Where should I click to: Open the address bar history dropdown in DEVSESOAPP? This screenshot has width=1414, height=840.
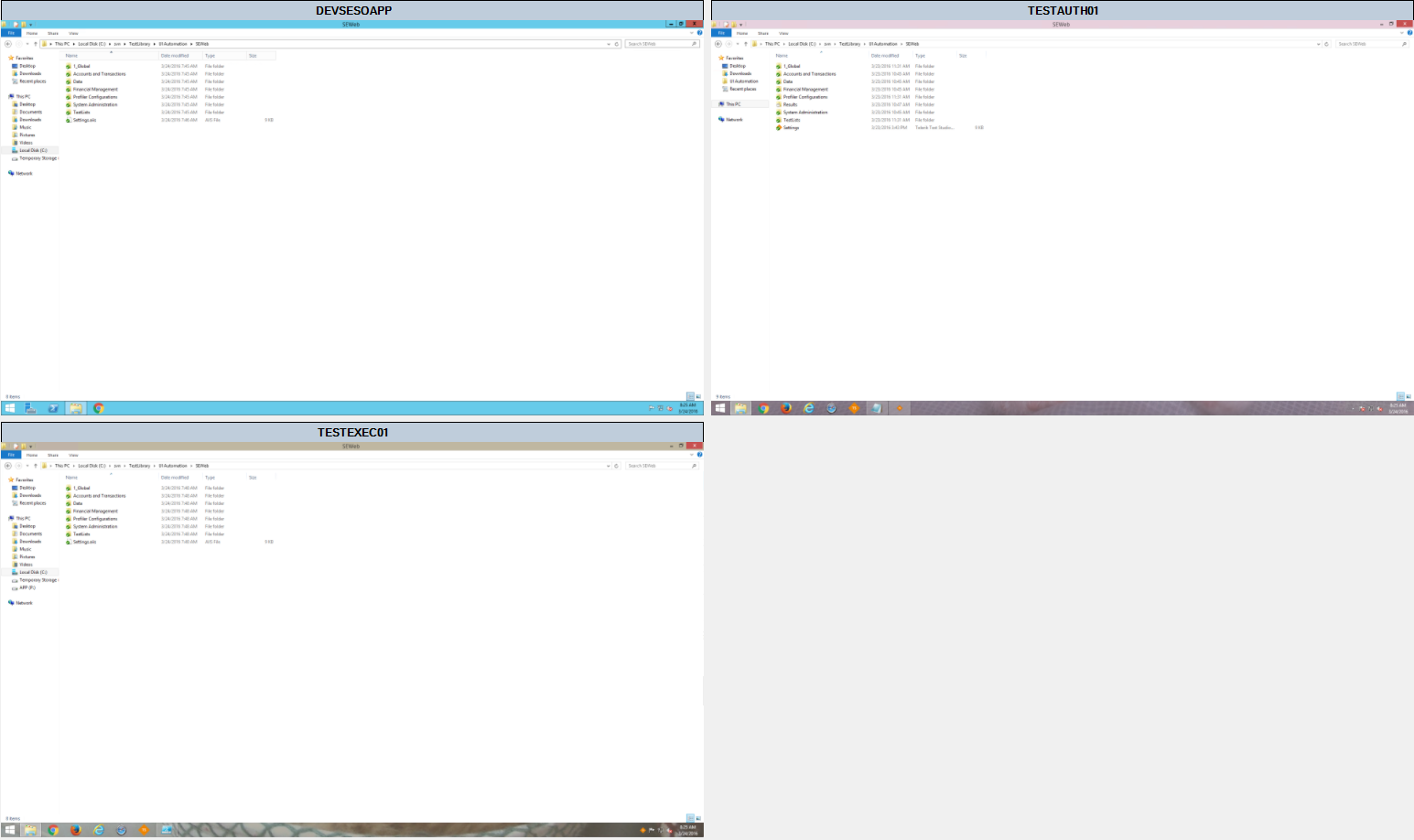coord(609,44)
